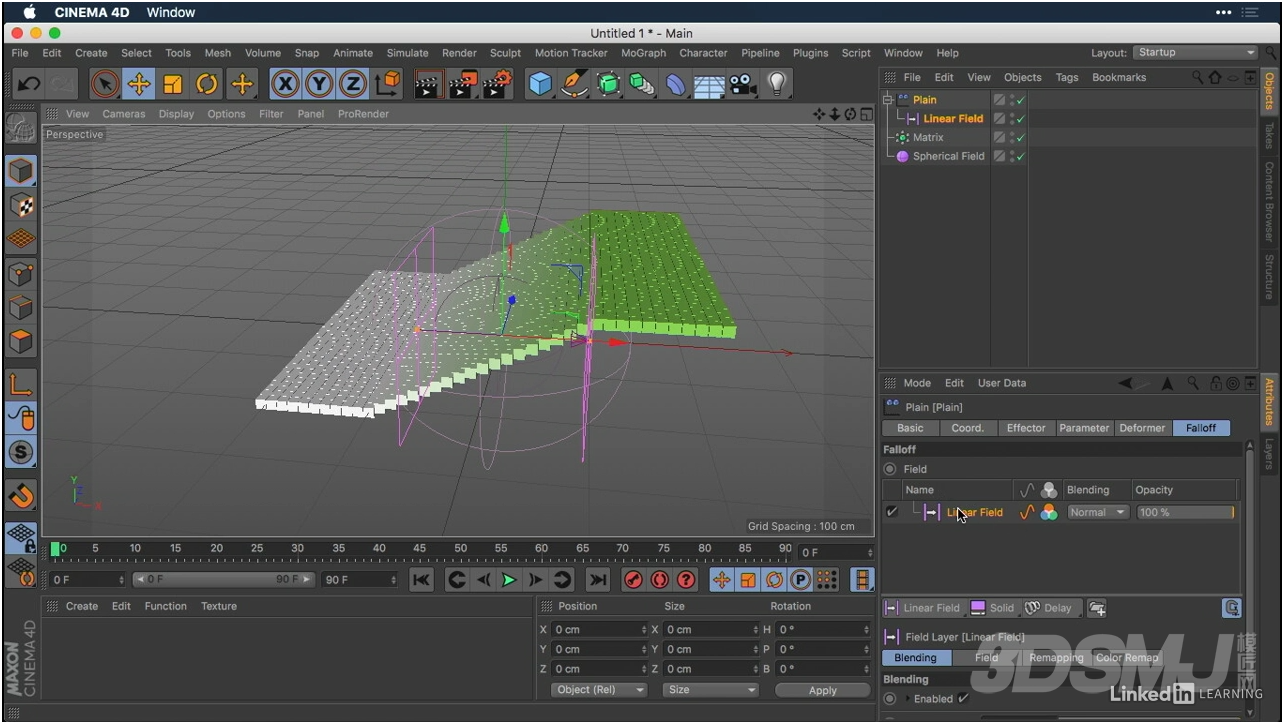The image size is (1284, 724).
Task: Toggle X axis lock
Action: tap(285, 84)
